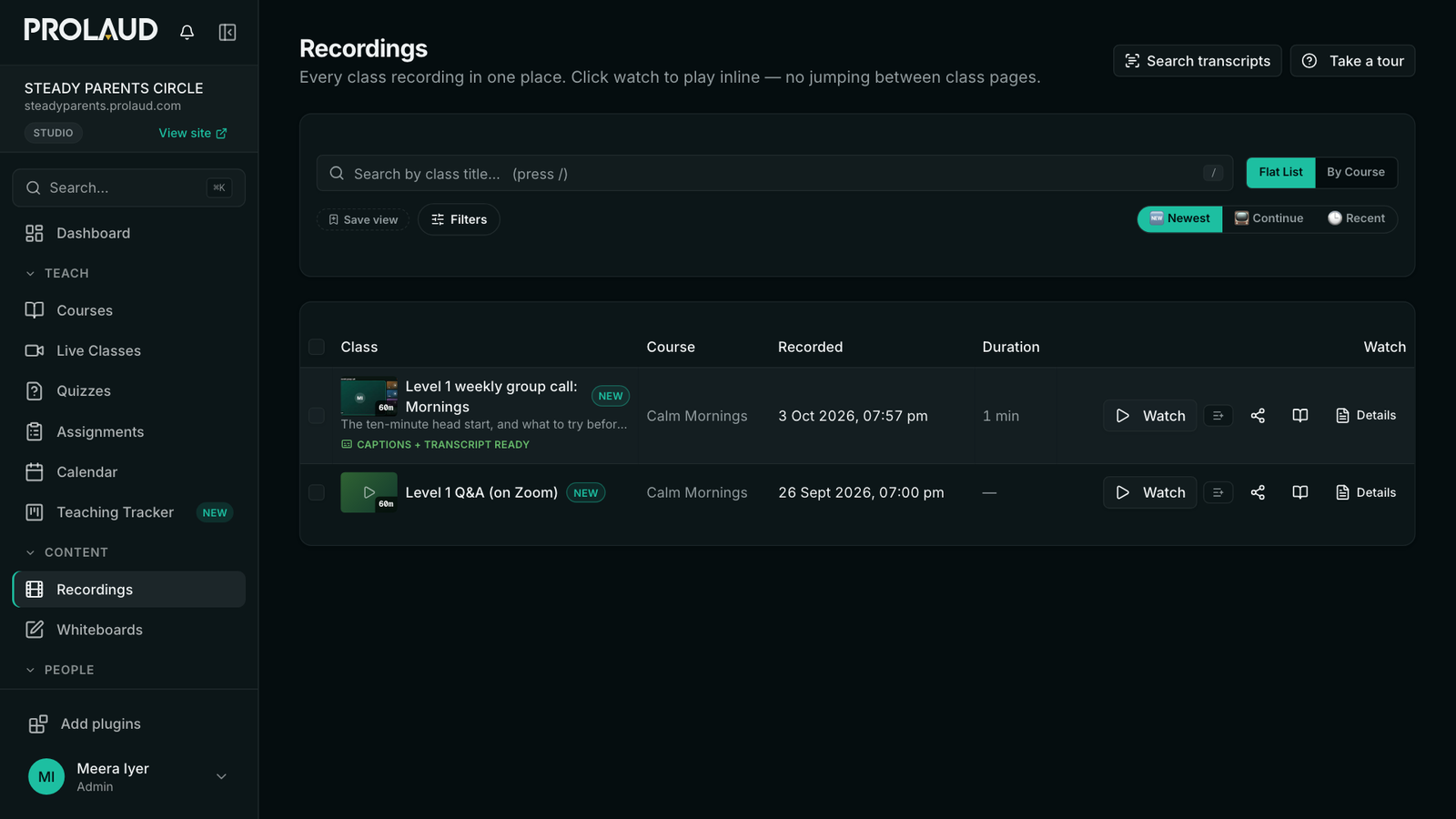
Task: Click the STUDIO badge
Action: [x=54, y=133]
